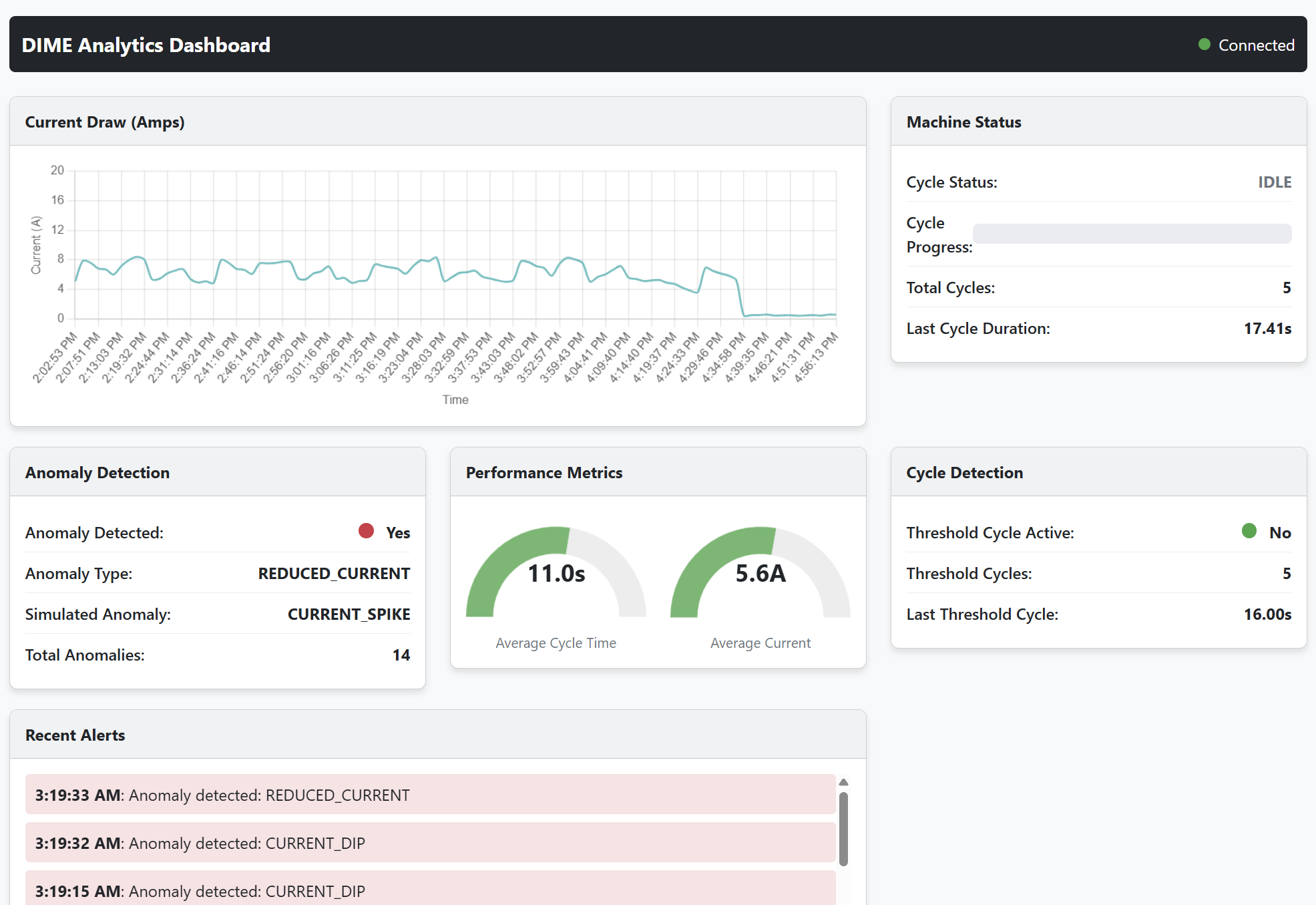This screenshot has height=905, width=1316.
Task: Click the green Connected status dot
Action: [x=1204, y=45]
